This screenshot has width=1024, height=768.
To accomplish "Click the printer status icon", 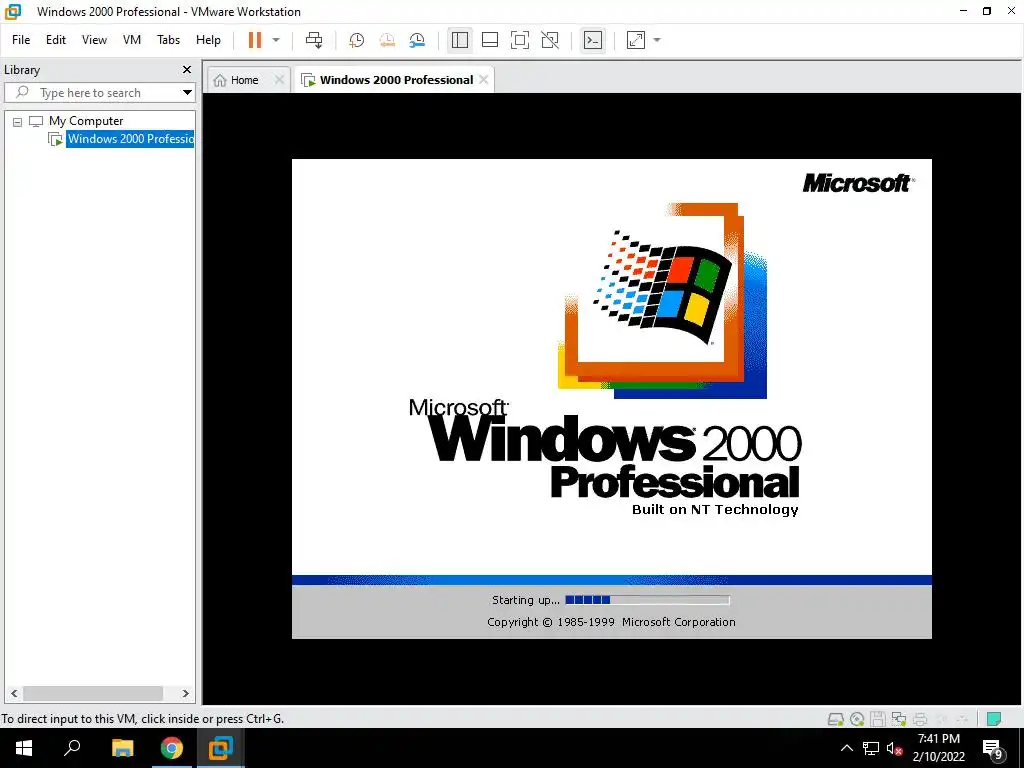I will click(x=920, y=719).
